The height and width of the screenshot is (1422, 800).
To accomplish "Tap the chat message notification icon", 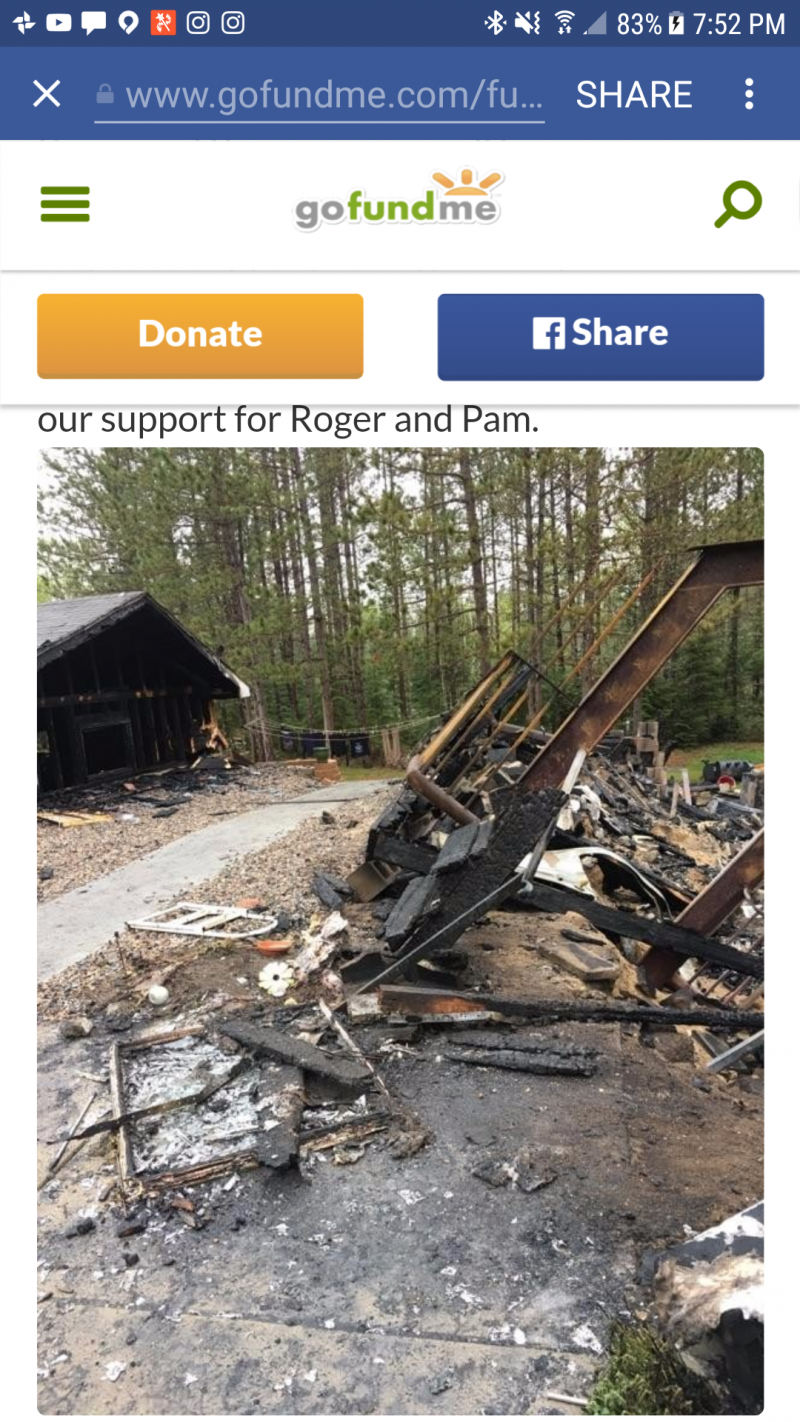I will click(x=93, y=23).
